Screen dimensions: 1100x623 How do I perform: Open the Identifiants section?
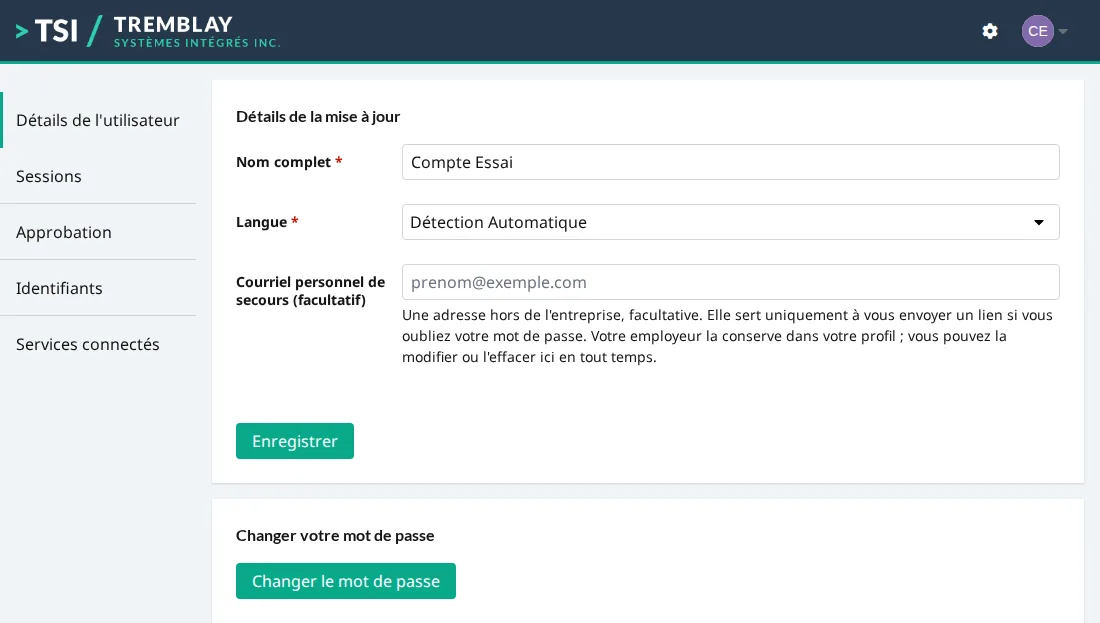coord(98,288)
